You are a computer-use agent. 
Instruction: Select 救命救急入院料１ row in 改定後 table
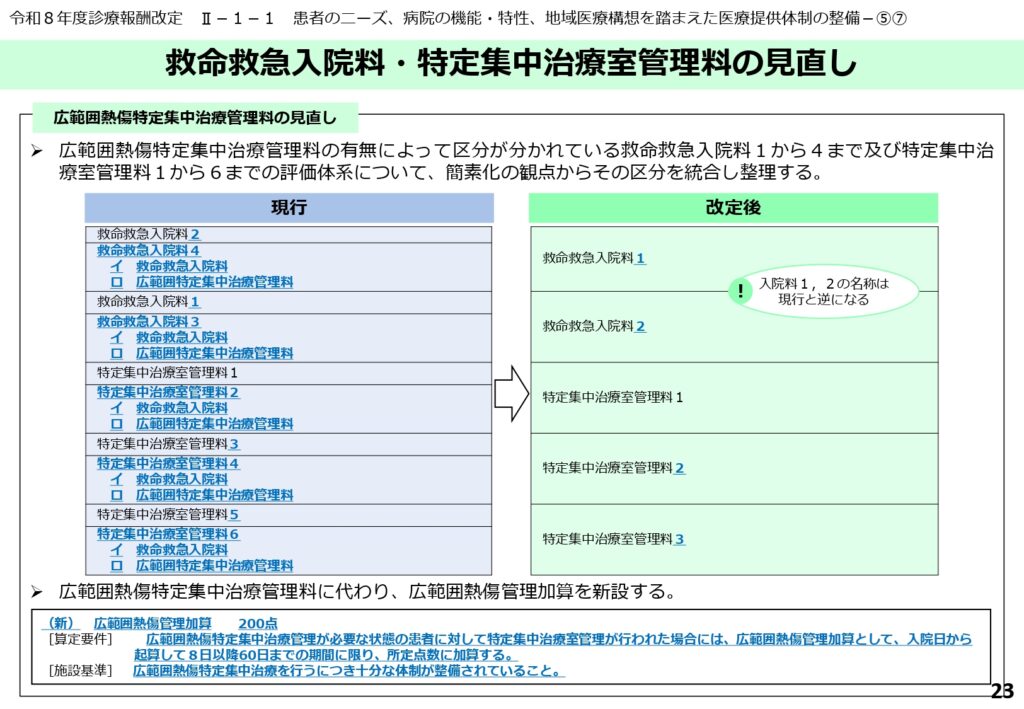click(594, 258)
